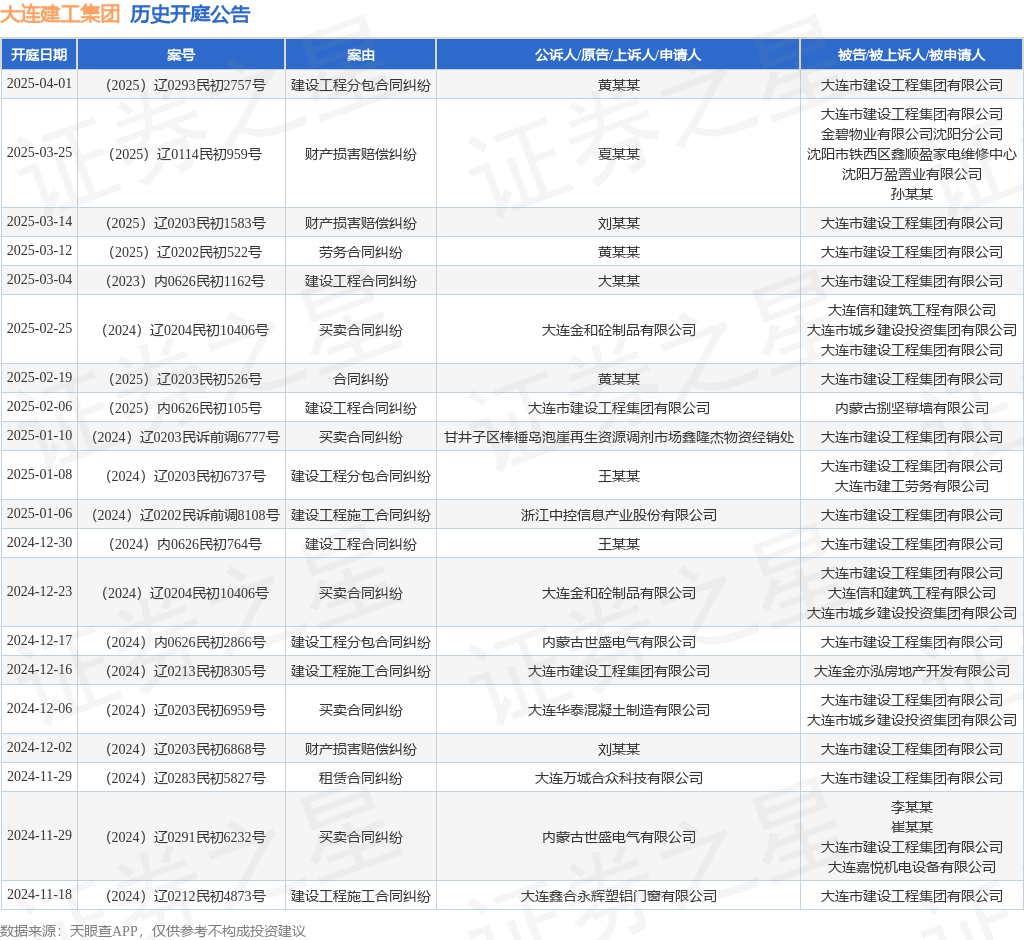This screenshot has height=940, width=1024.
Task: Click cause 租赁合同纠纷
Action: point(360,778)
